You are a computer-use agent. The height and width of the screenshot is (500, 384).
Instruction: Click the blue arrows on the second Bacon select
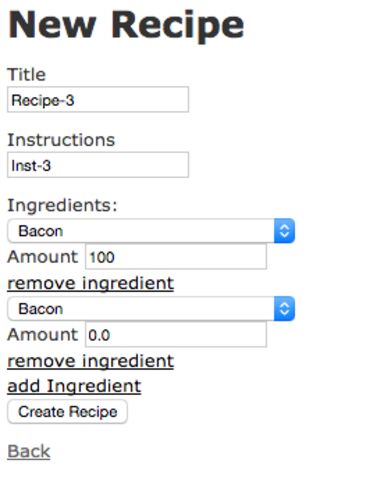coord(284,309)
